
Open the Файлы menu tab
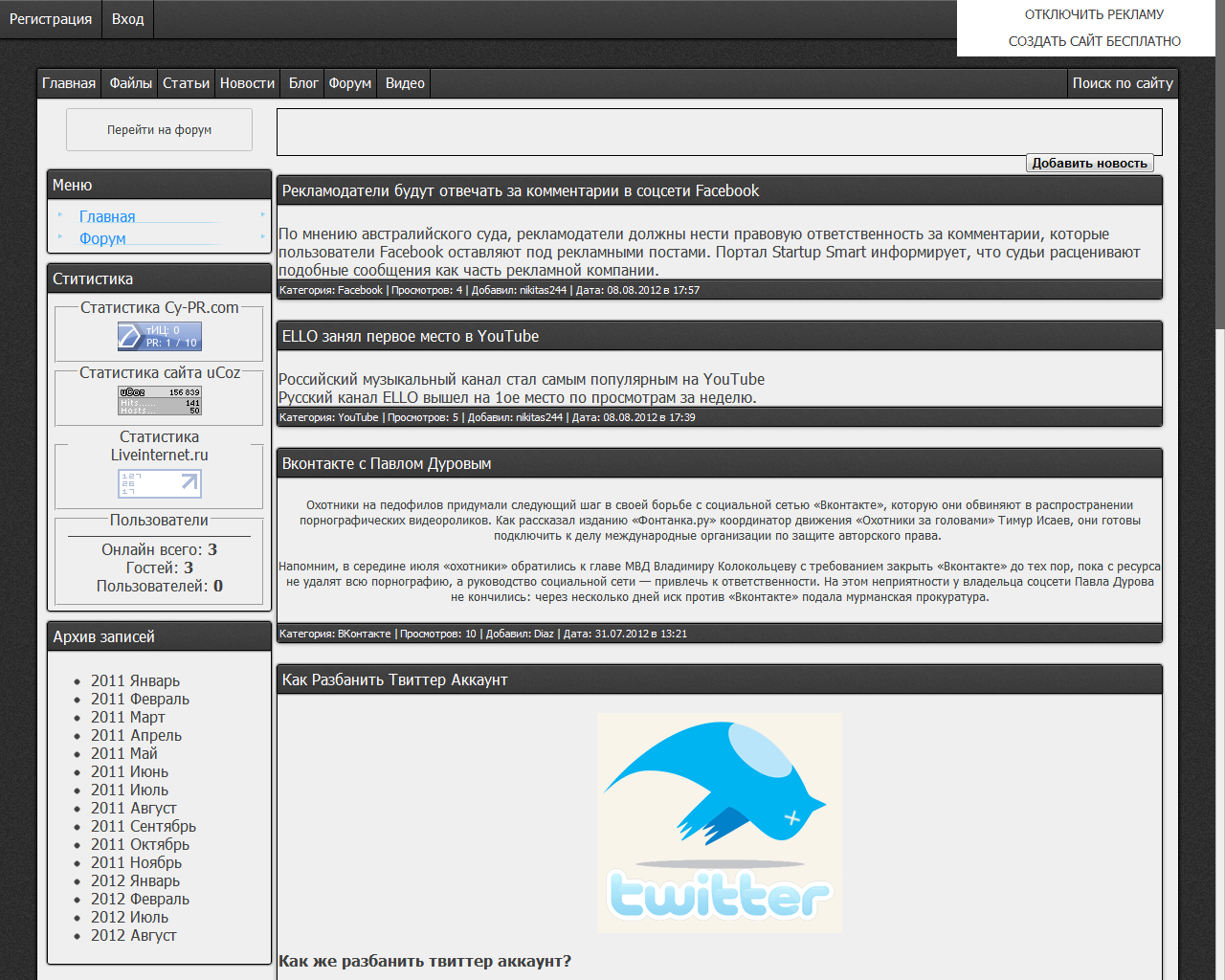(x=130, y=83)
